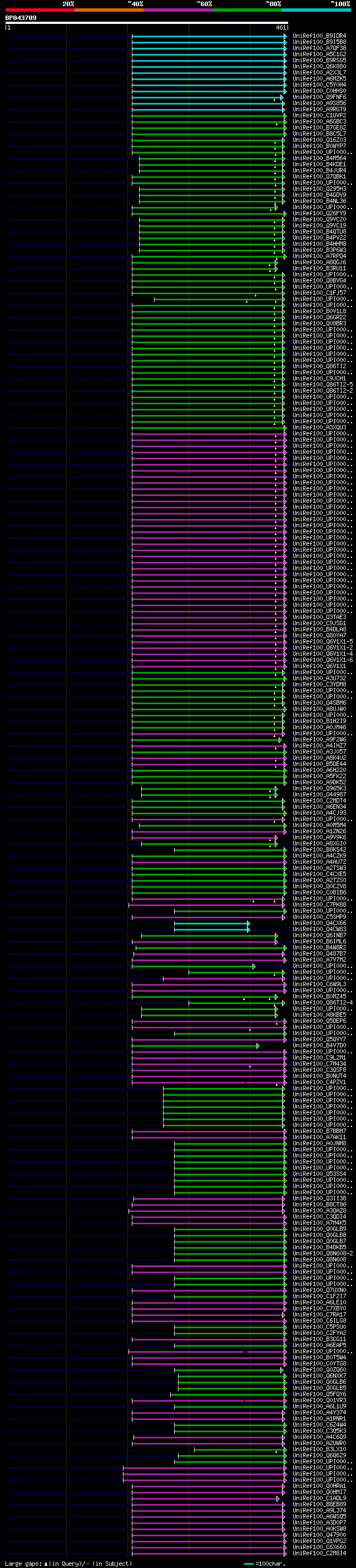Open the UniRef100_C0HHS0 label
The height and width of the screenshot is (1568, 356).
[x=319, y=91]
